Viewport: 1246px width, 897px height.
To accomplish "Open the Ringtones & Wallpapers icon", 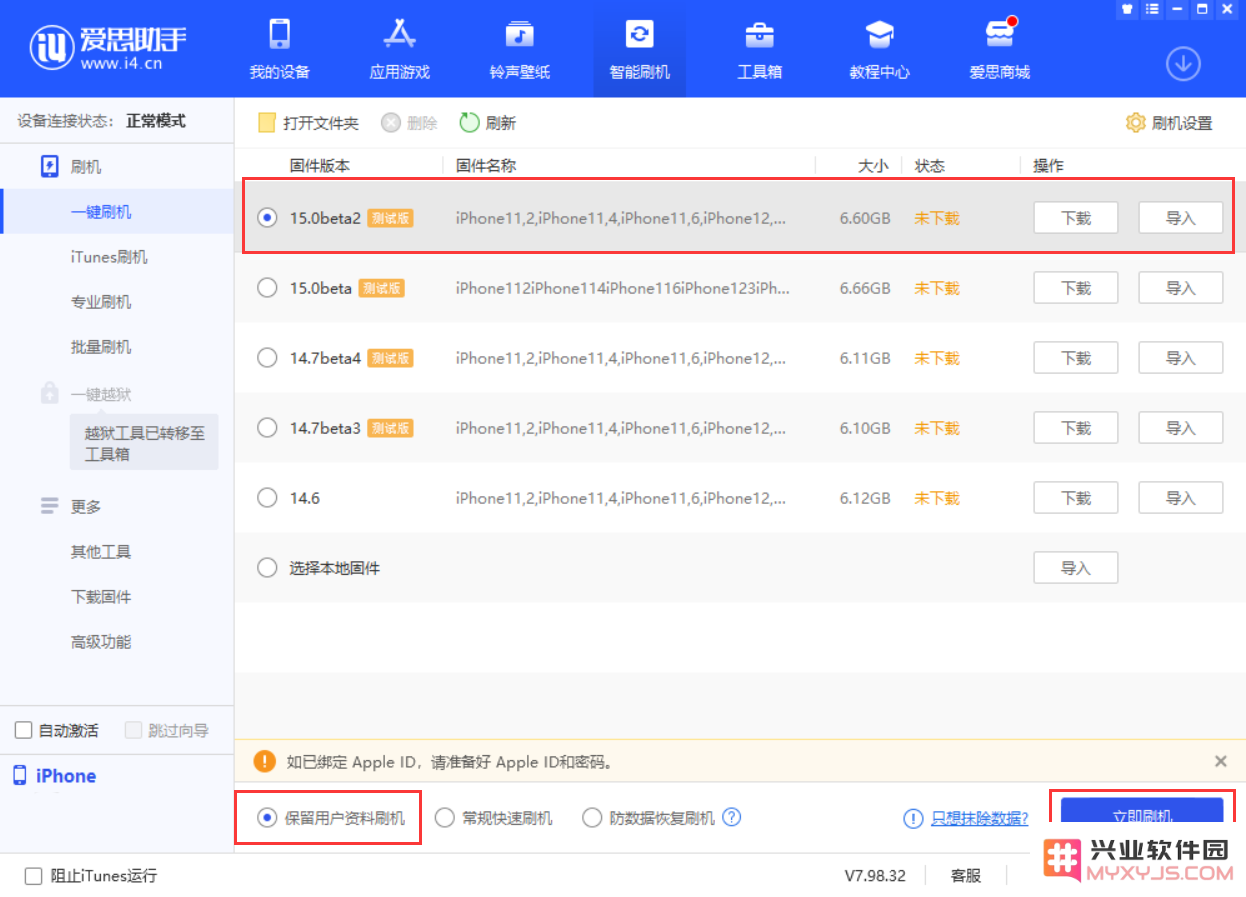I will 519,34.
